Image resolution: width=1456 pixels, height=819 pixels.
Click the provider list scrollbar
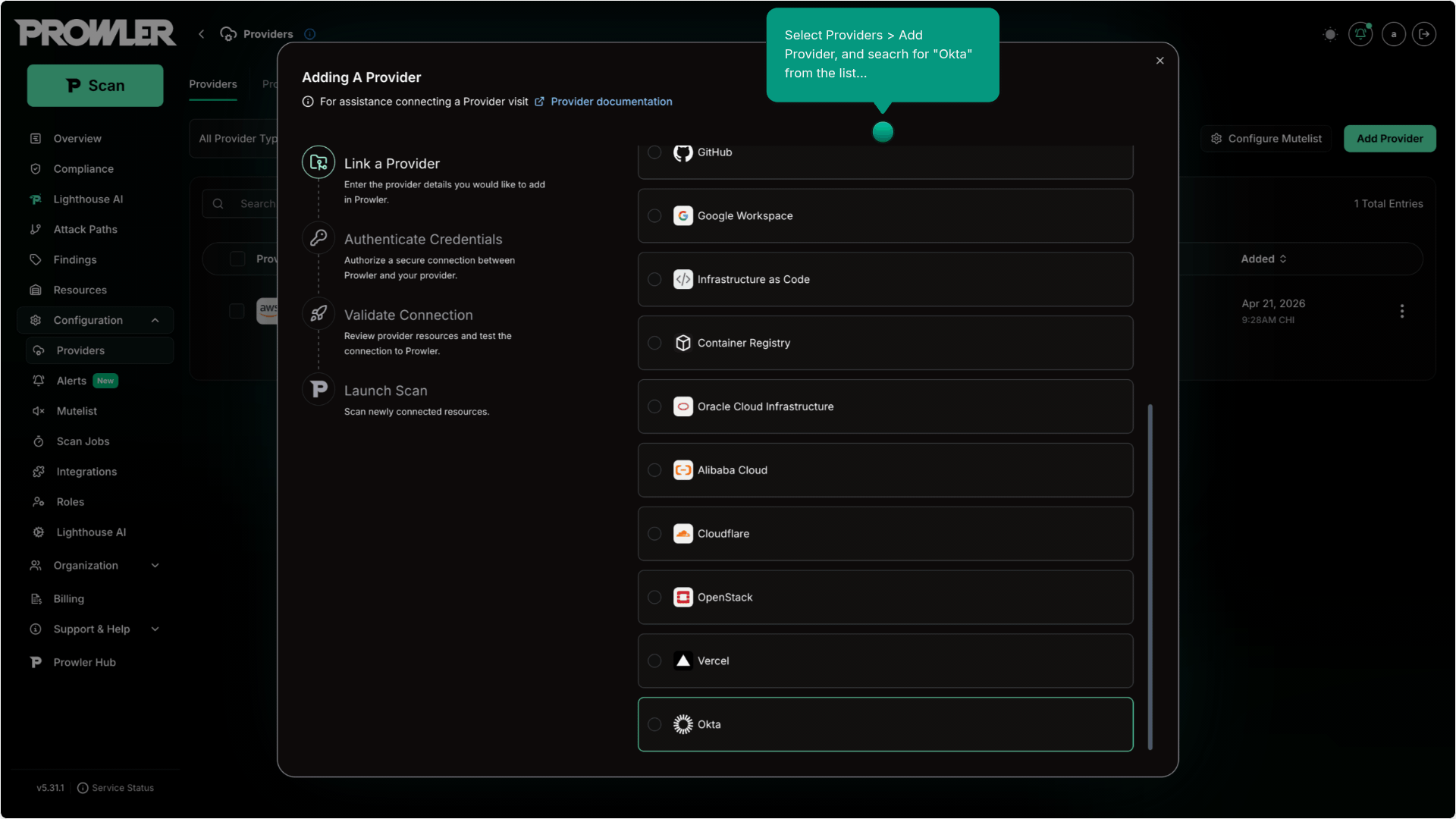(1150, 577)
